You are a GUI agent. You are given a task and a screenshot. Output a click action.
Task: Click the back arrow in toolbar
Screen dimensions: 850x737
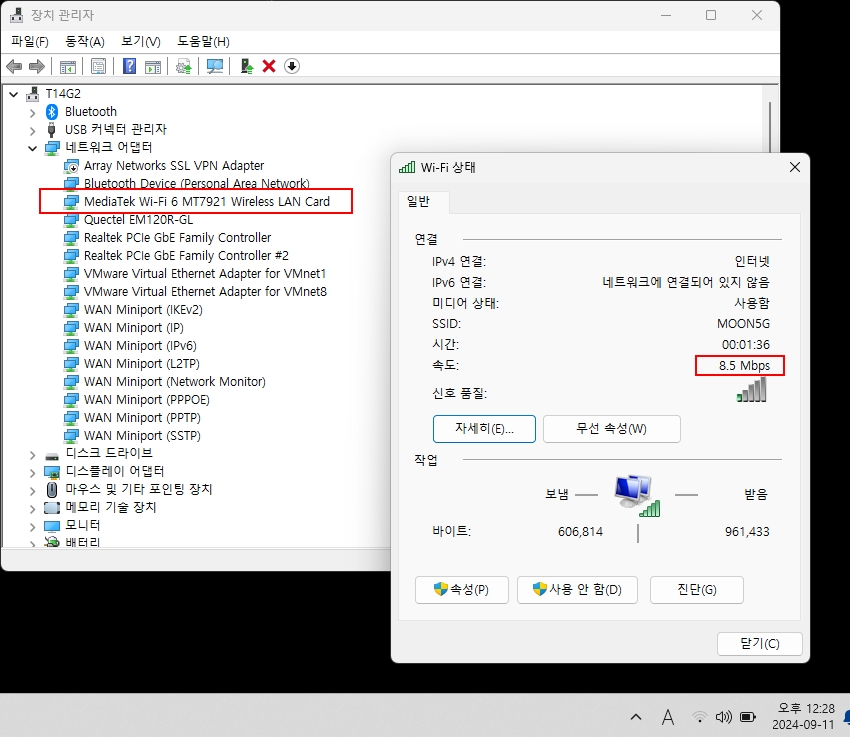click(14, 66)
